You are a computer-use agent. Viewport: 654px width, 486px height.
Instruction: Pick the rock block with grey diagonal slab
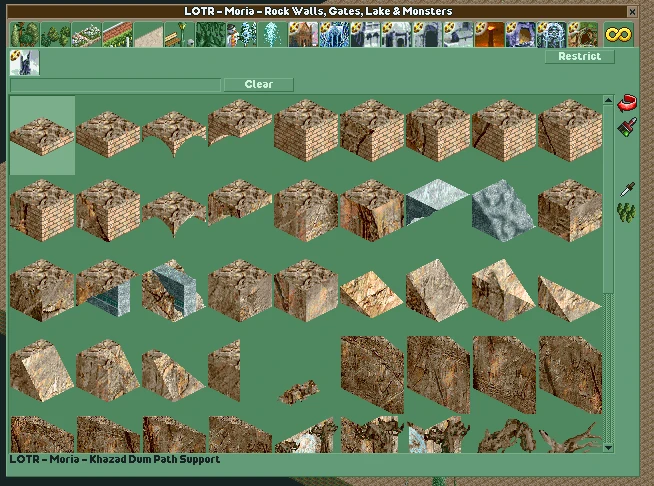174,290
